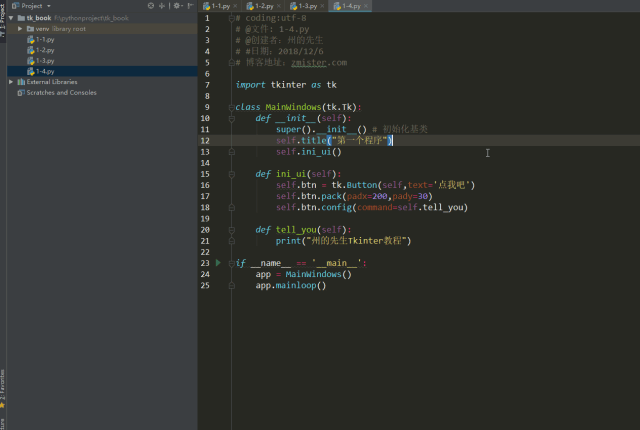Open the Project panel settings gear
The image size is (640, 430).
pos(177,6)
